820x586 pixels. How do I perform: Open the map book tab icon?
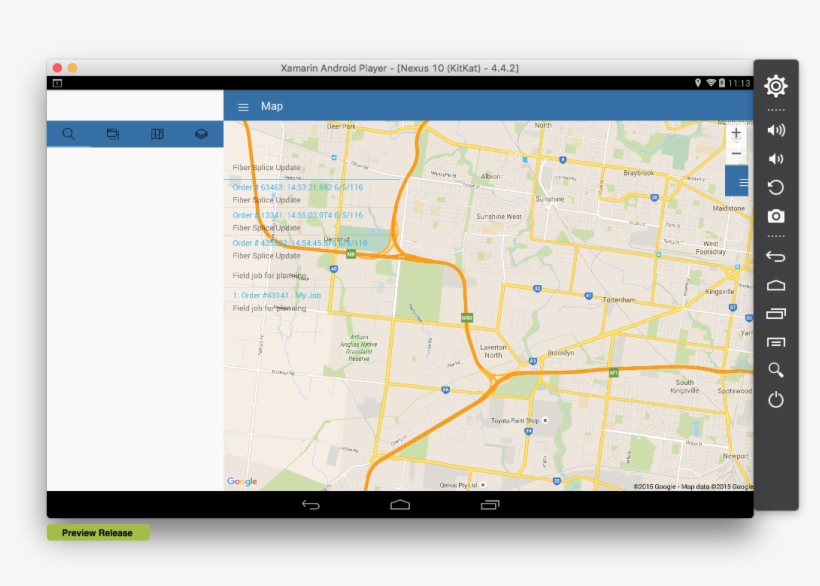click(157, 134)
